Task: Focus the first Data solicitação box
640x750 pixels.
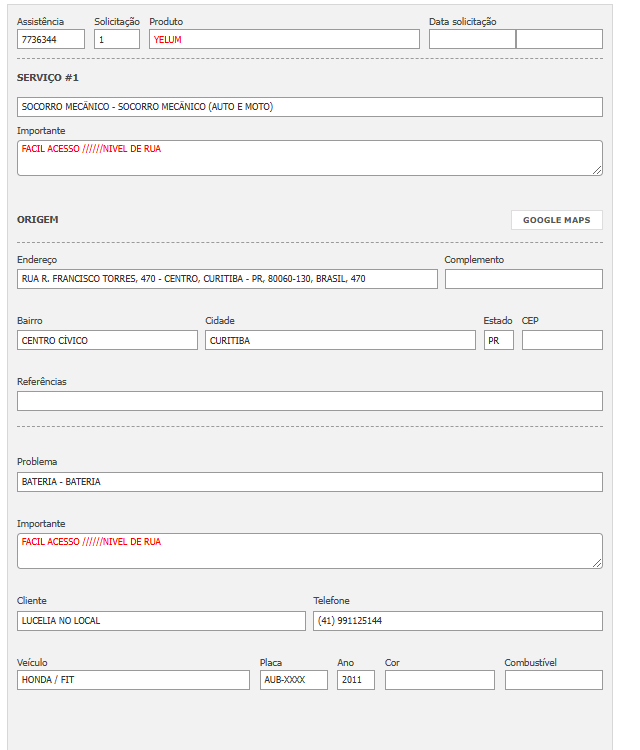Action: click(x=472, y=39)
